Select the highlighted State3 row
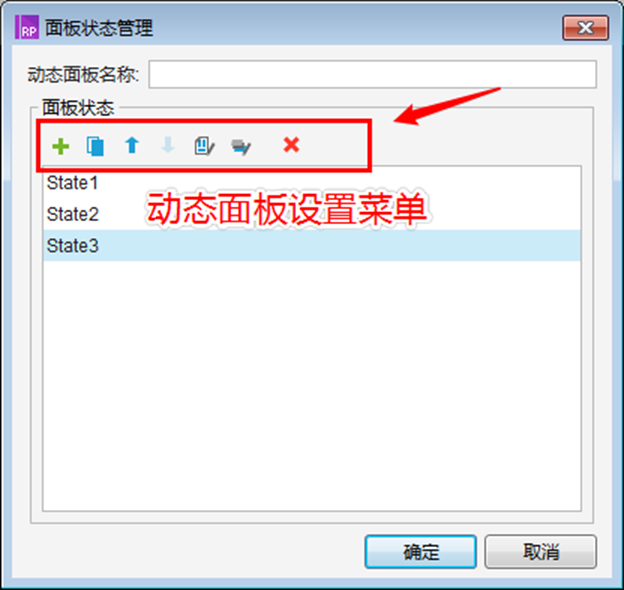624x590 pixels. pyautogui.click(x=312, y=245)
